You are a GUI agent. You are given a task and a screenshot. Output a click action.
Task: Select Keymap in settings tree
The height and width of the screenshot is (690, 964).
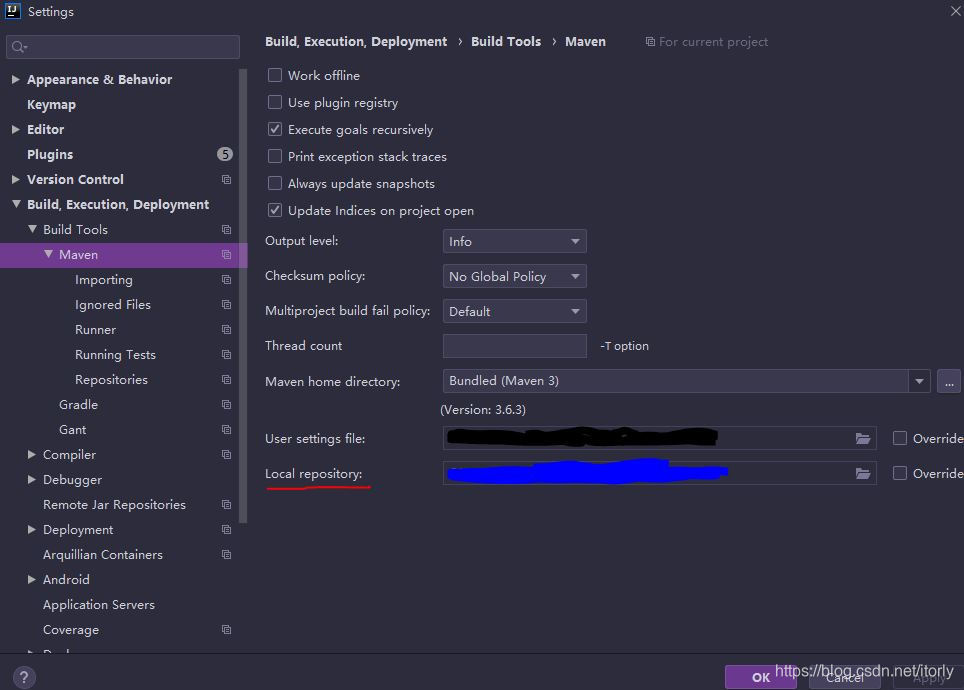[51, 105]
